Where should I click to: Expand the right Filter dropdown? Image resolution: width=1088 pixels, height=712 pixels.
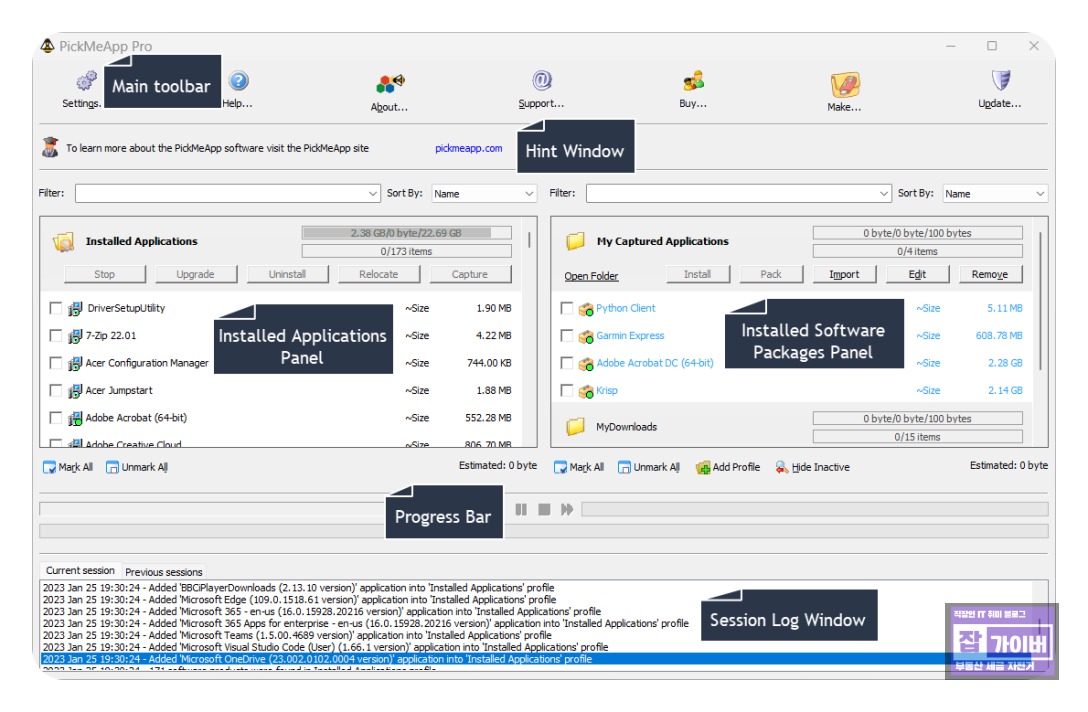point(884,194)
